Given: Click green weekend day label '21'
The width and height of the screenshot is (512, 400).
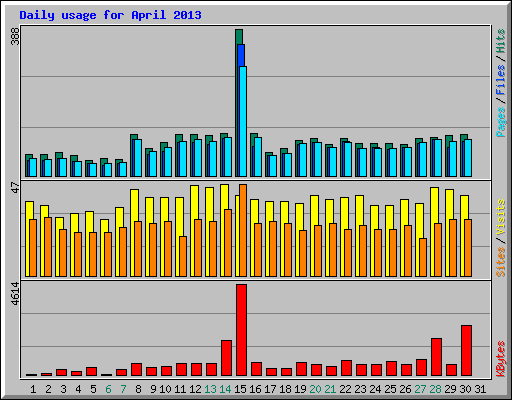Looking at the screenshot, I should point(330,389).
